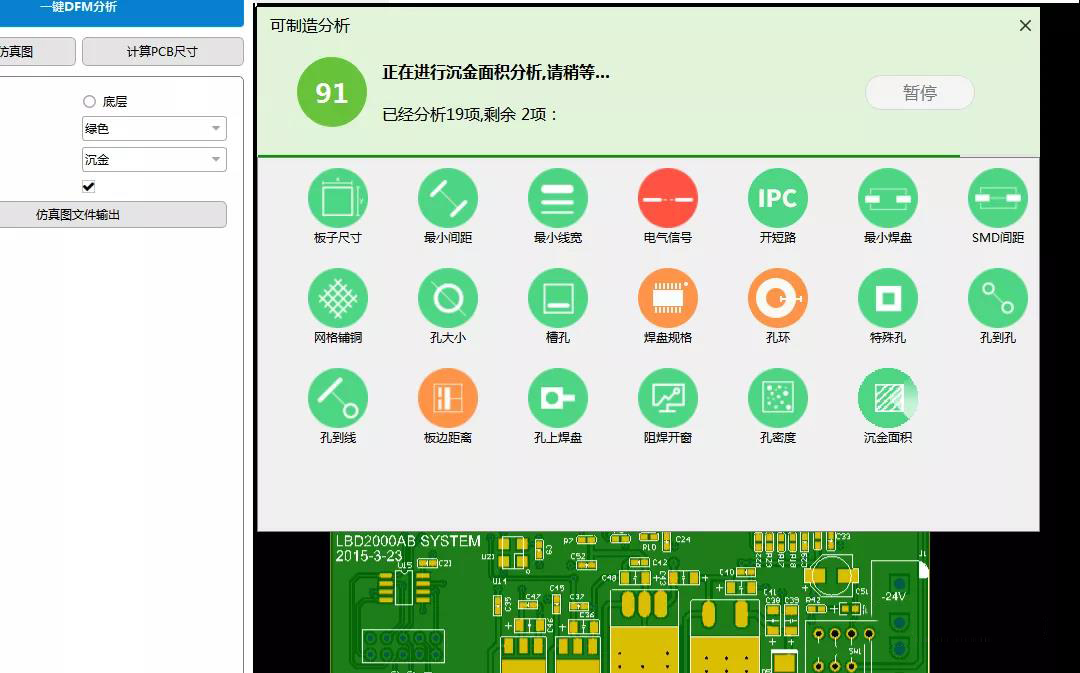The width and height of the screenshot is (1080, 673).
Task: Click the 网格铺铜 analysis icon
Action: [x=338, y=297]
